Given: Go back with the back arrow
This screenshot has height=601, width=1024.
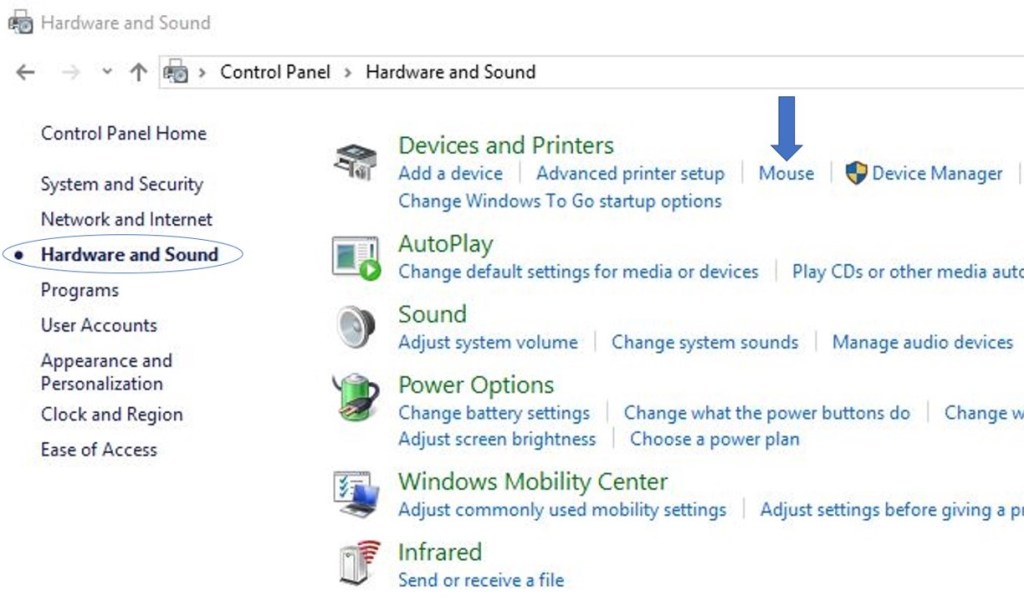Looking at the screenshot, I should click(25, 72).
